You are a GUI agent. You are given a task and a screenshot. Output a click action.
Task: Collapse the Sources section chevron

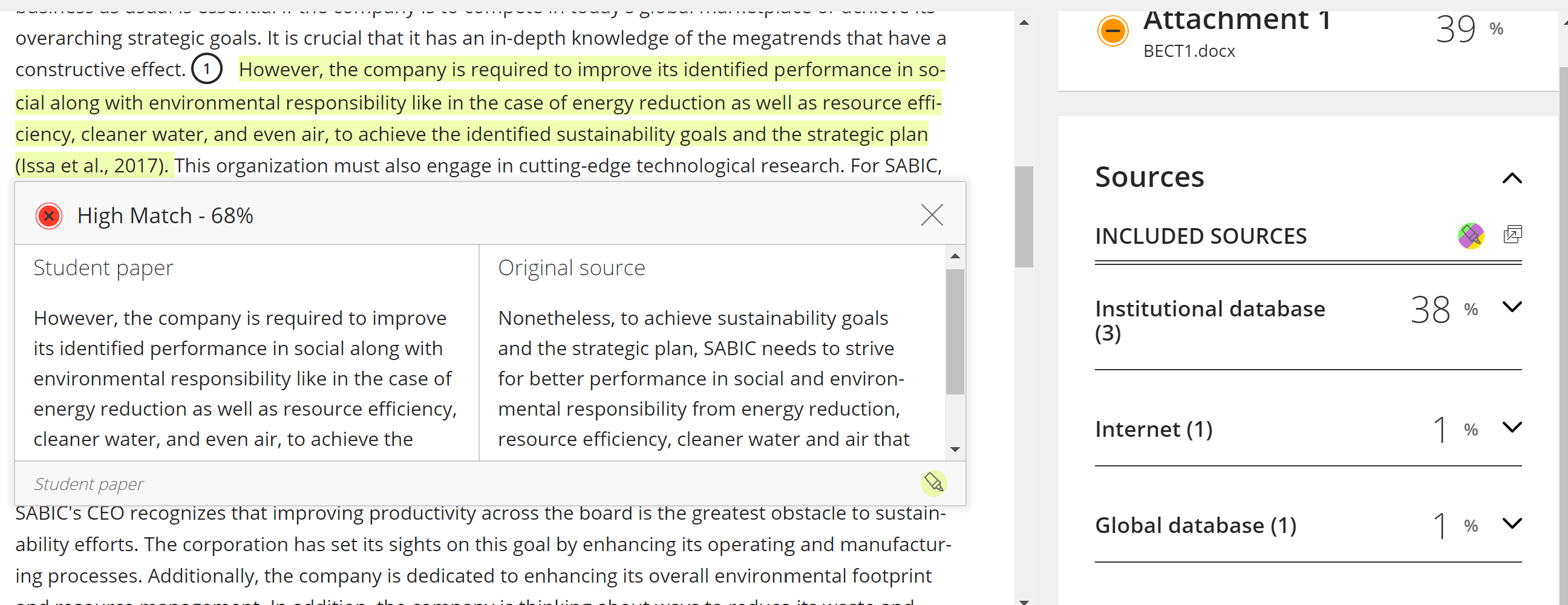(1512, 178)
